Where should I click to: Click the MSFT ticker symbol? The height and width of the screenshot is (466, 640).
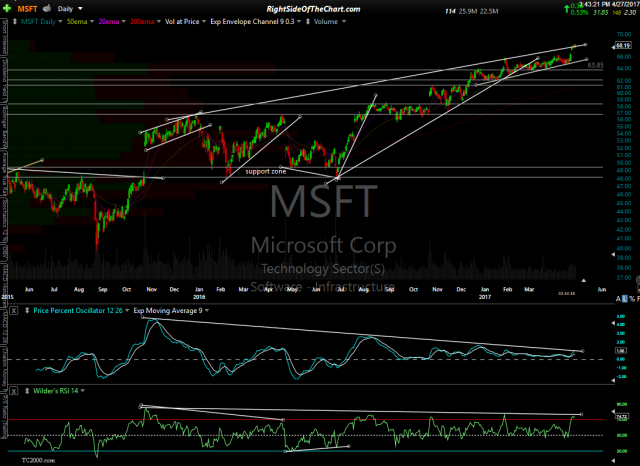point(27,9)
